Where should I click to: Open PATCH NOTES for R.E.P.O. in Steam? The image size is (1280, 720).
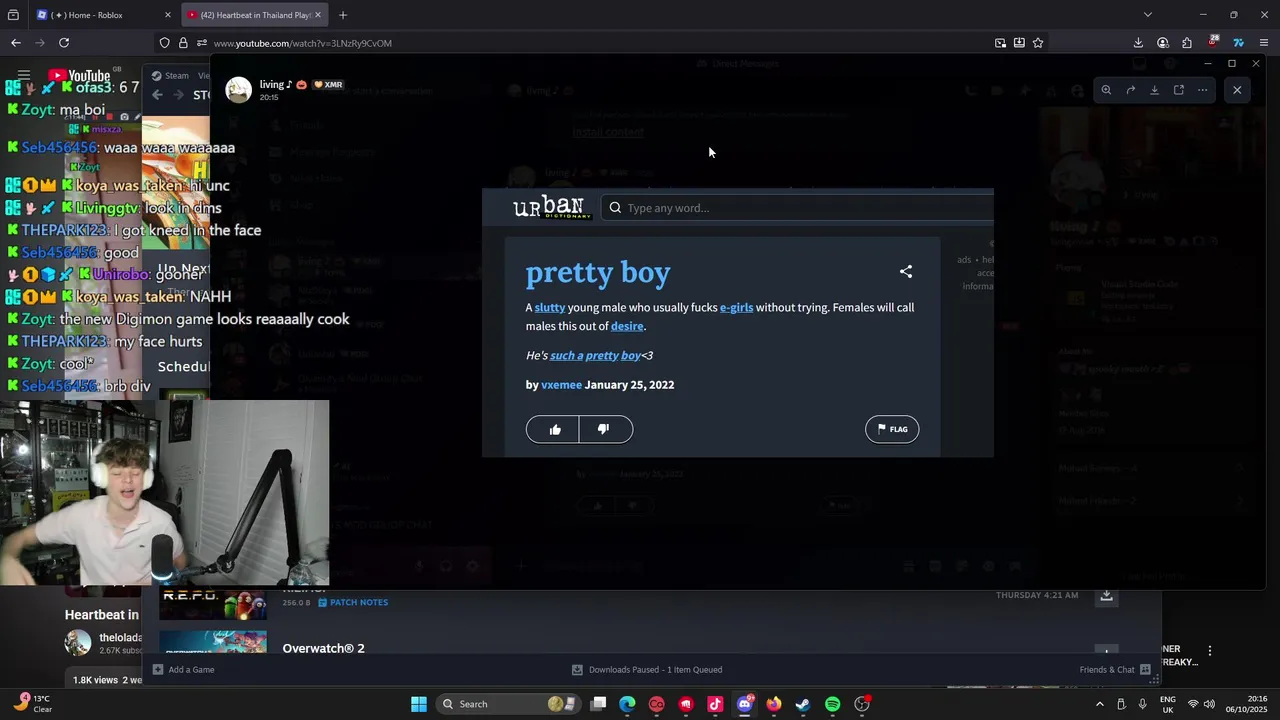coord(353,603)
